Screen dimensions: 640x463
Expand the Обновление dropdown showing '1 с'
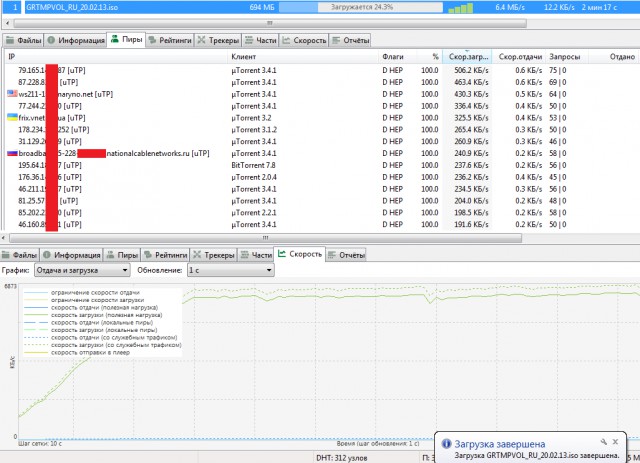[231, 270]
